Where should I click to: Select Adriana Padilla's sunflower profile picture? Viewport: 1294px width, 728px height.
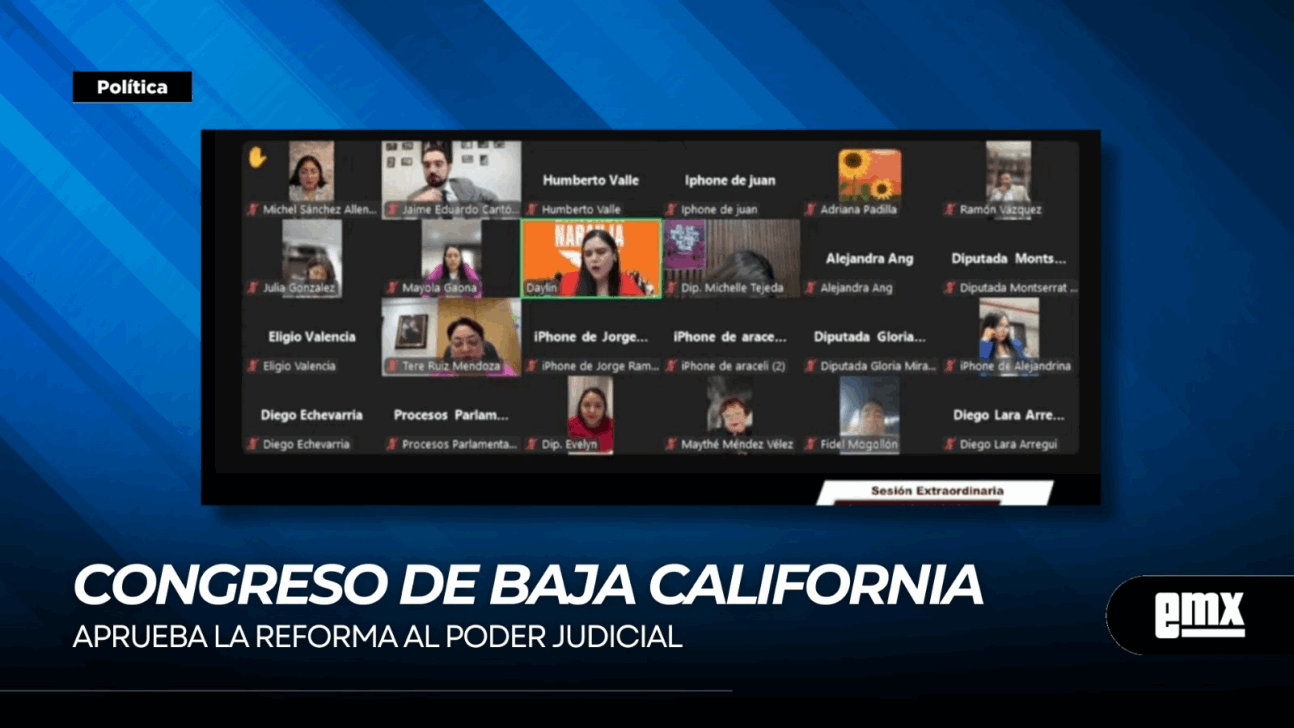[869, 175]
